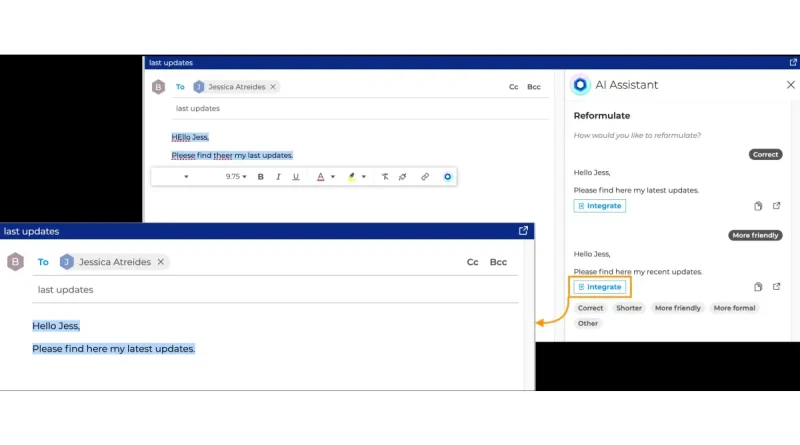Clear formatting with the strikethrough T icon
The width and height of the screenshot is (800, 445).
pos(385,177)
